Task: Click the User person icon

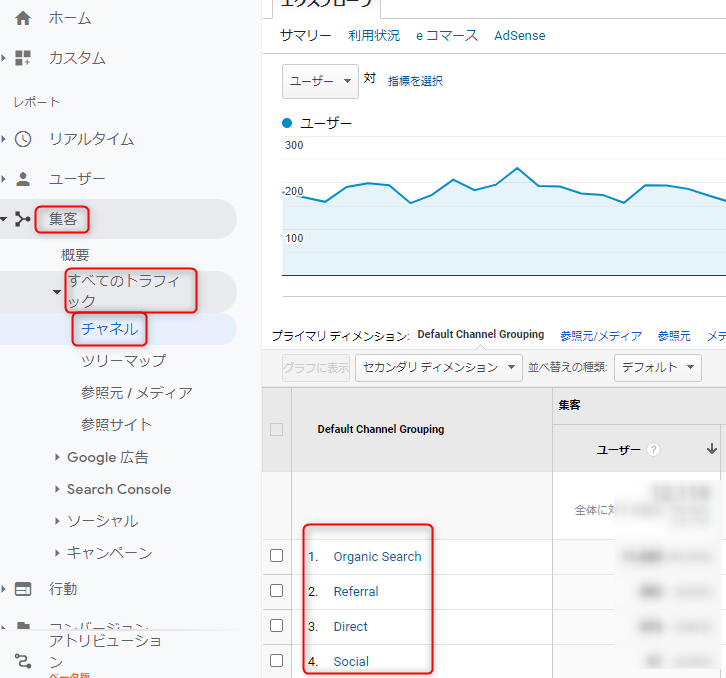Action: coord(23,179)
